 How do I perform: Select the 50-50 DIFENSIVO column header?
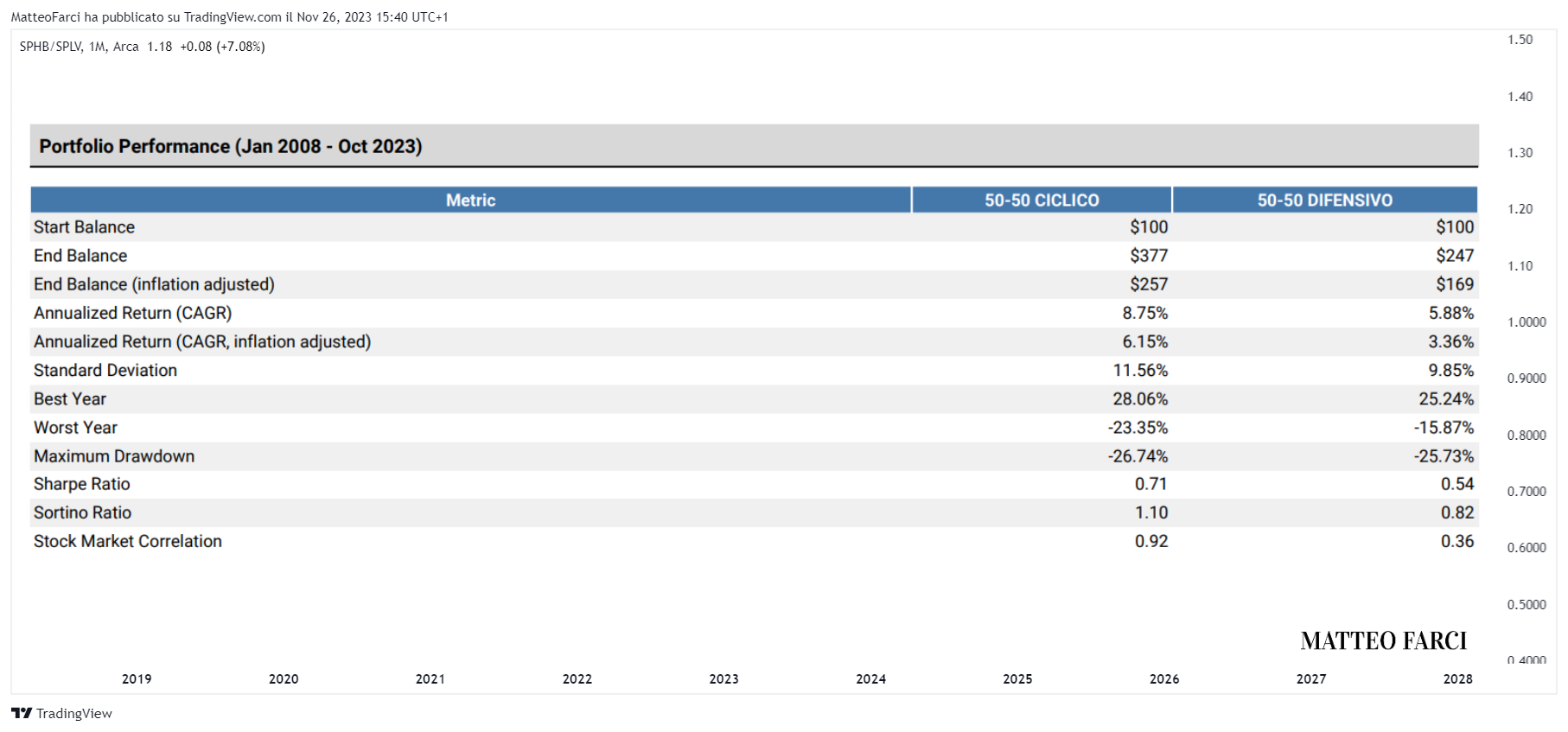[1325, 200]
